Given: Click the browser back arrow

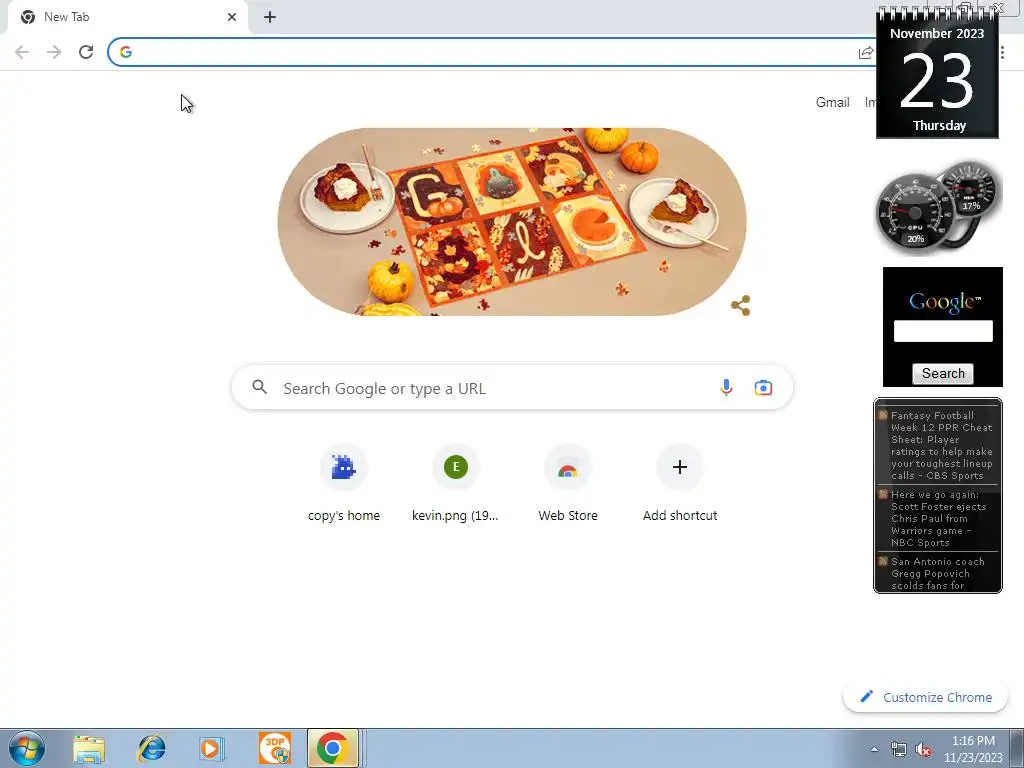Looking at the screenshot, I should point(22,52).
